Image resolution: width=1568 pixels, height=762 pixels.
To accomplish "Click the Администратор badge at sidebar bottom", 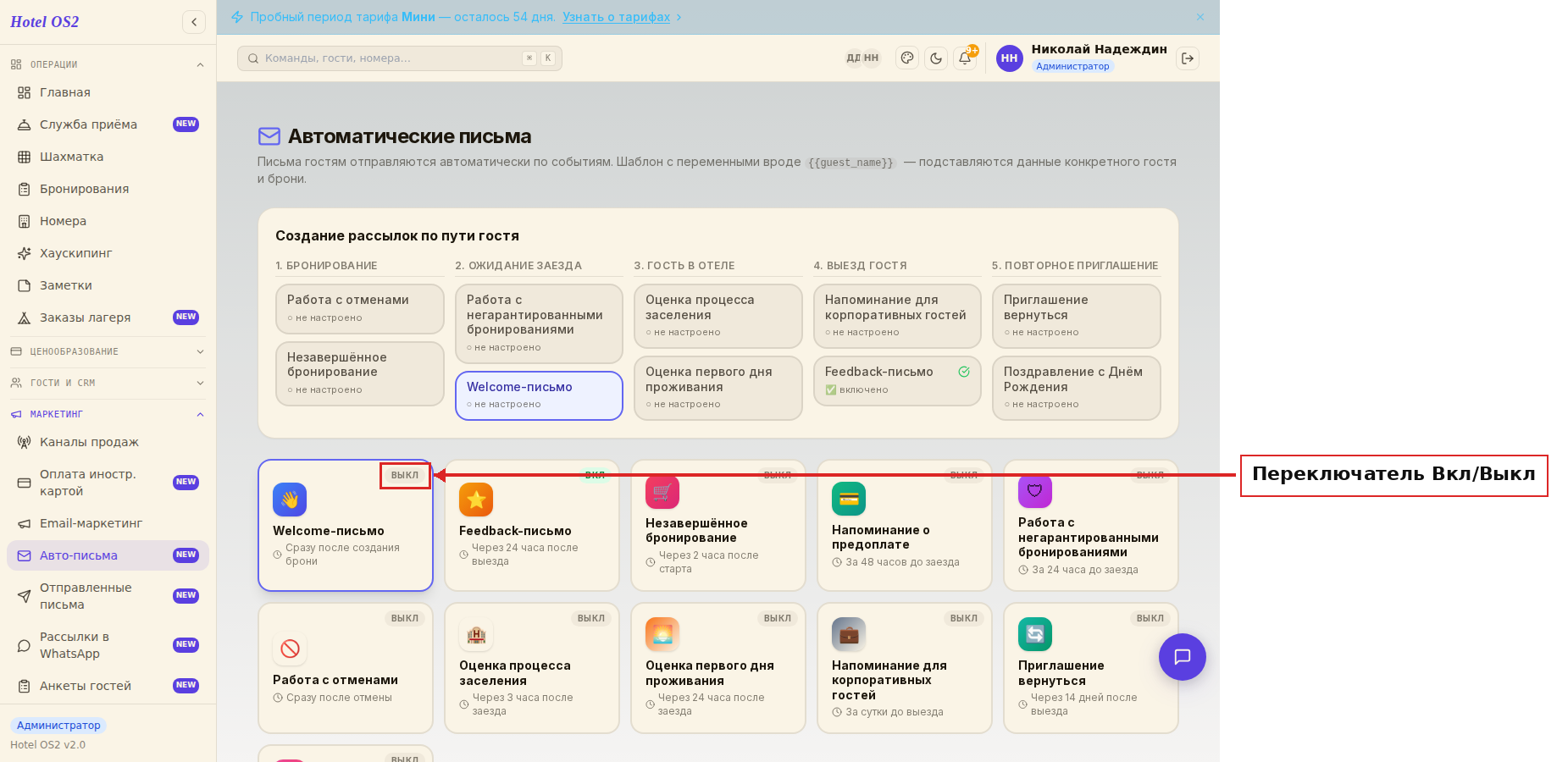I will pos(58,726).
